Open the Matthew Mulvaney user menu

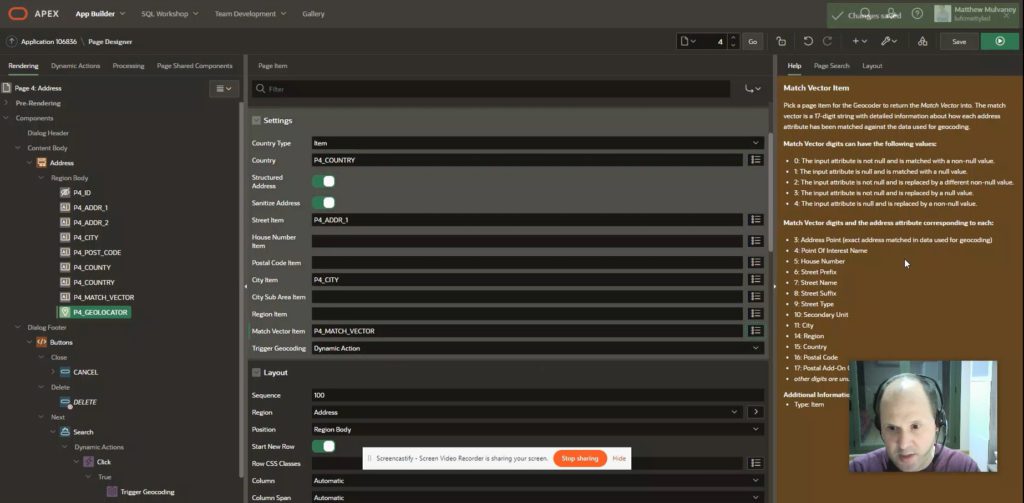[x=976, y=14]
